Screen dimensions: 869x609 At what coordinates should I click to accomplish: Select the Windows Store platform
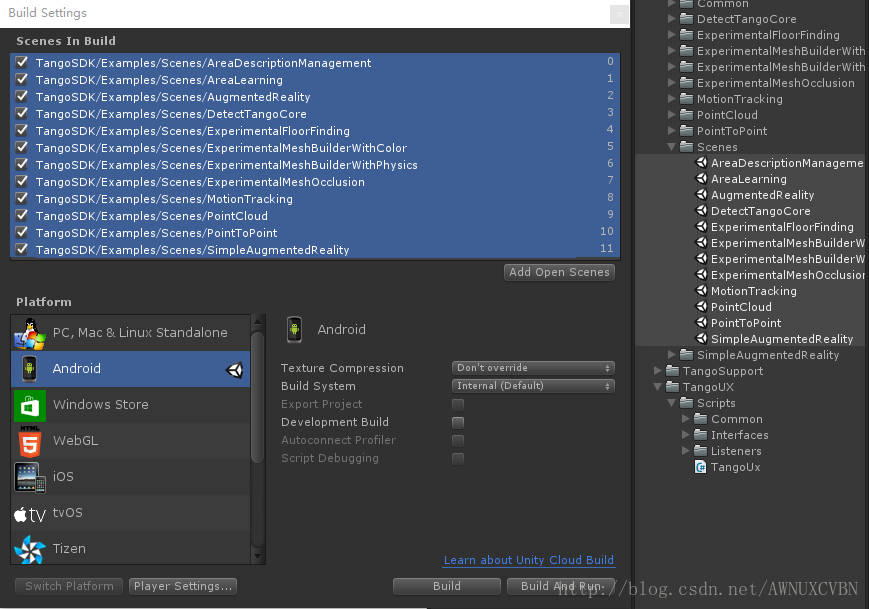pyautogui.click(x=131, y=405)
